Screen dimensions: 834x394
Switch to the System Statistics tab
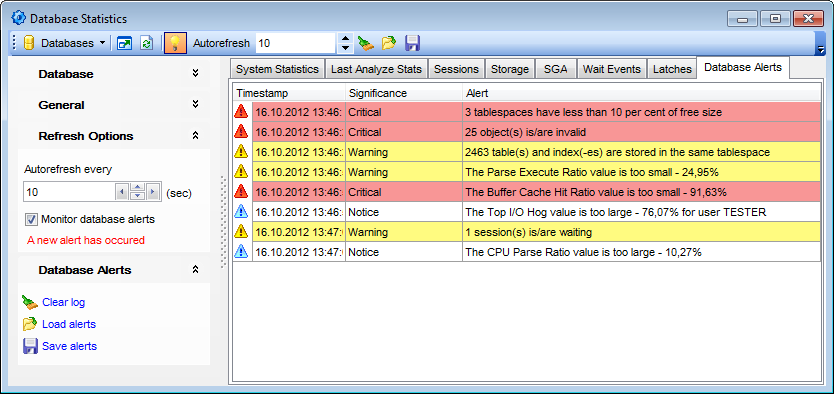278,69
